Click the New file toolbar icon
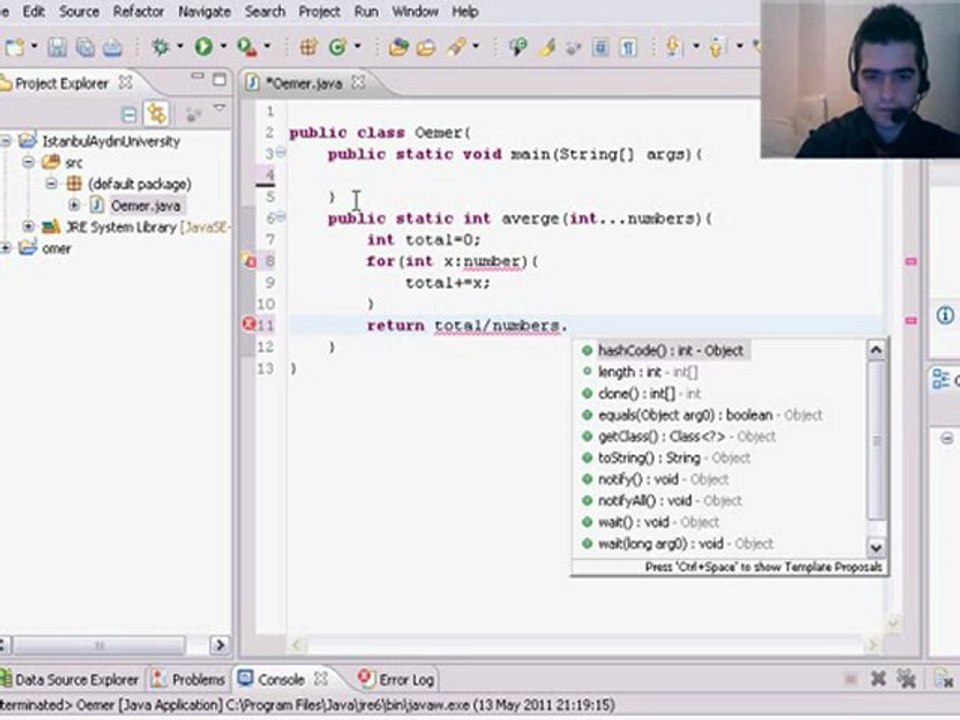Screen dimensions: 960x720 pos(15,47)
